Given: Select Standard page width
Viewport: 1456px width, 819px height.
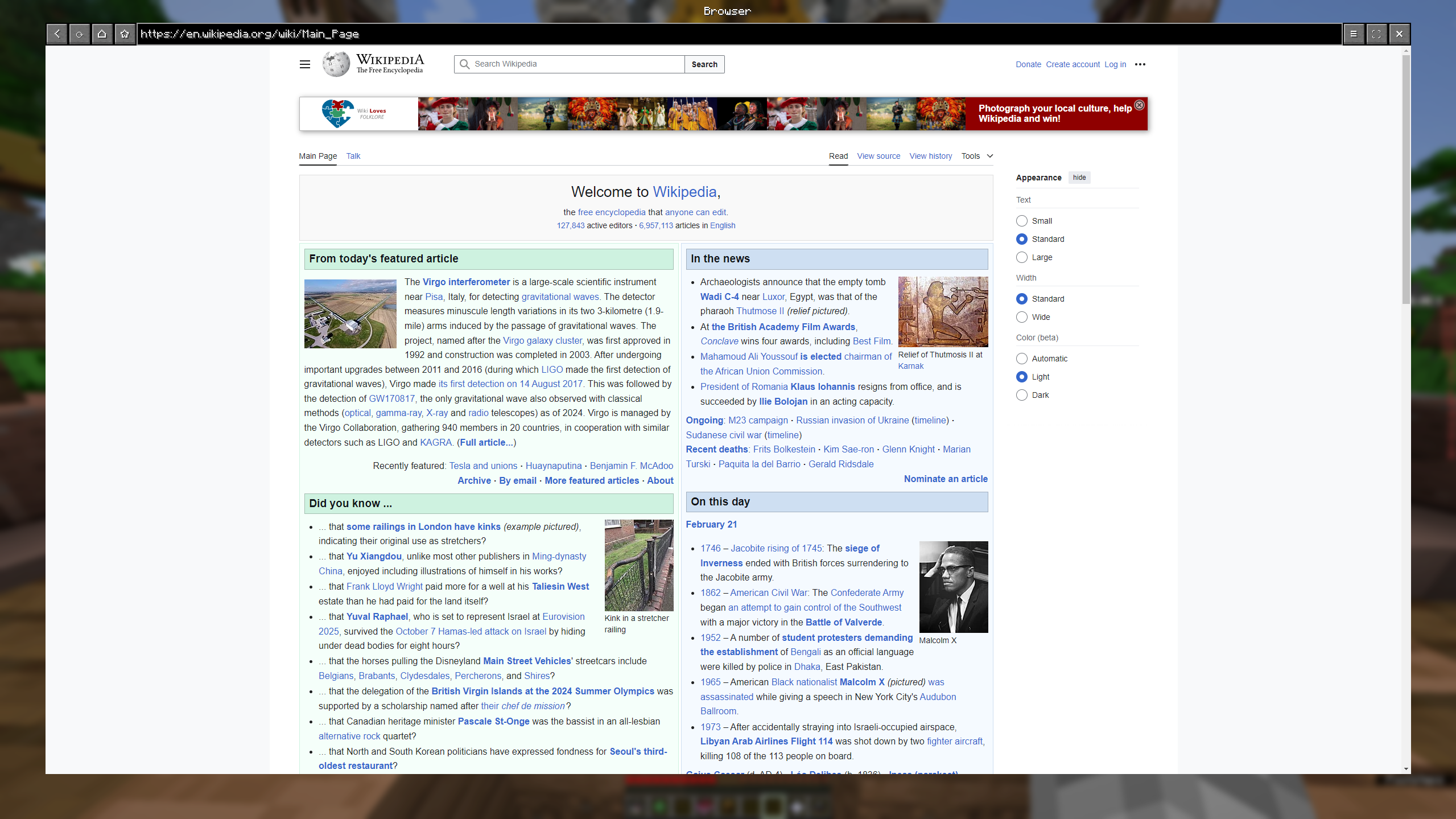Looking at the screenshot, I should pyautogui.click(x=1022, y=299).
